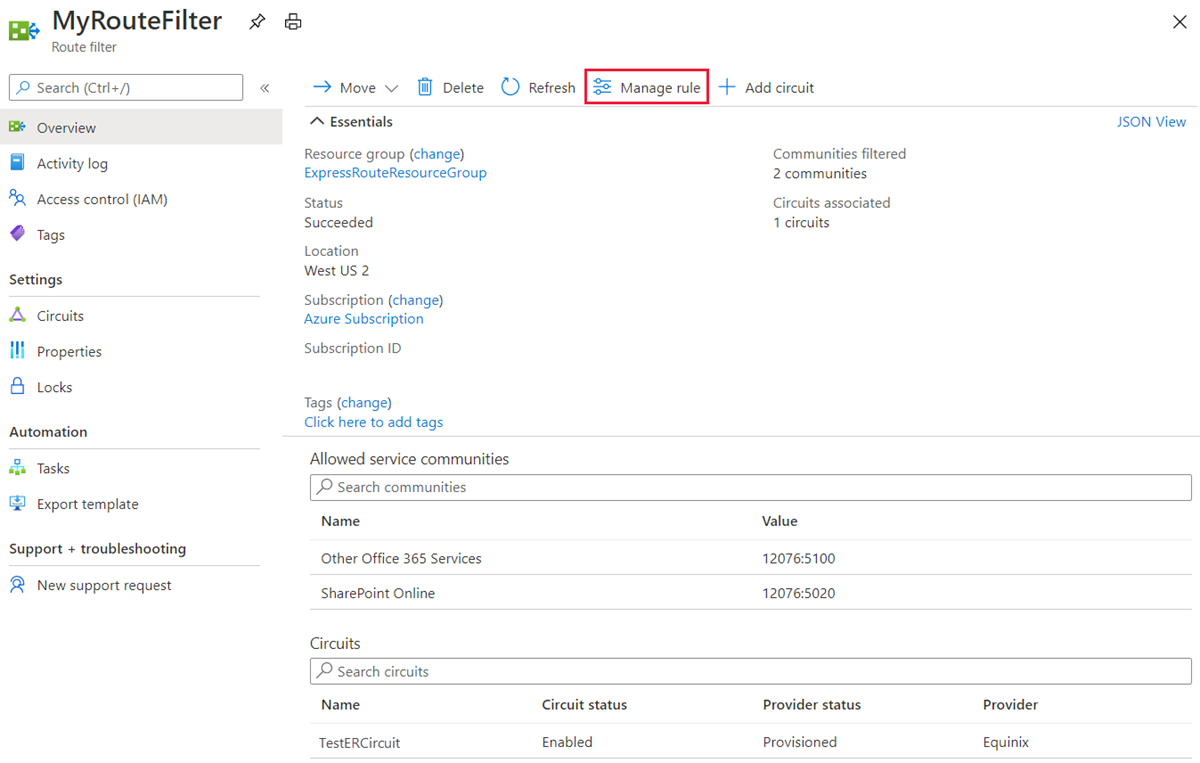
Task: Open Access control (IAM)
Action: pos(102,200)
